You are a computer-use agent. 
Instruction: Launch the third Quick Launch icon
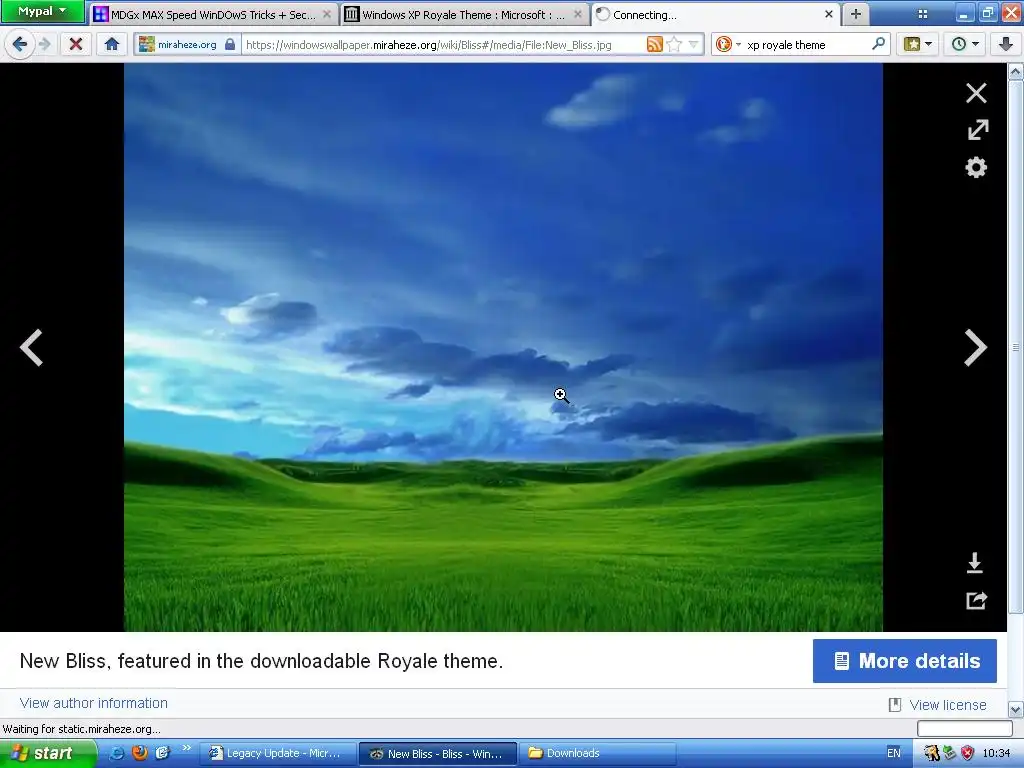tap(162, 753)
